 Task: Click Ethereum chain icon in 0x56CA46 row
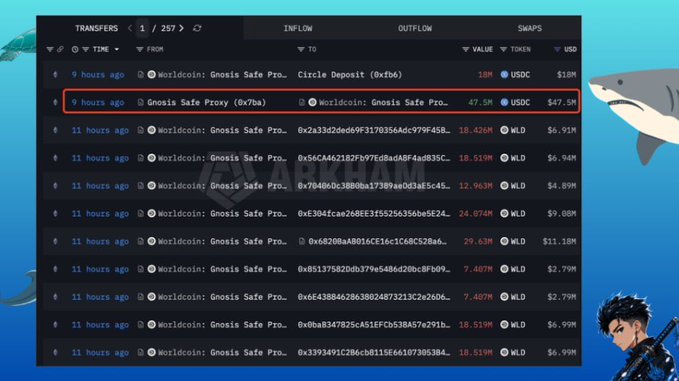coord(55,158)
